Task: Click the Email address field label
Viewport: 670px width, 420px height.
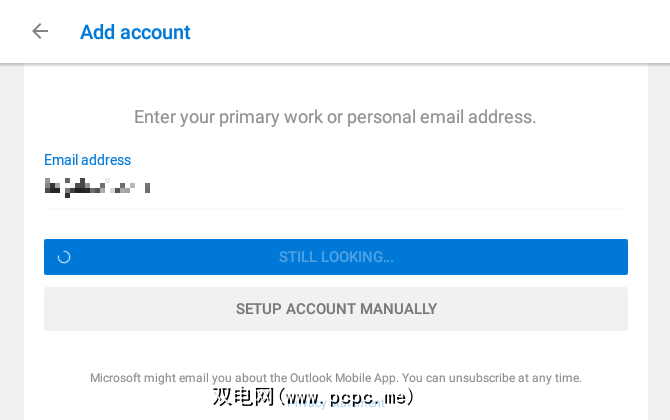Action: click(87, 160)
